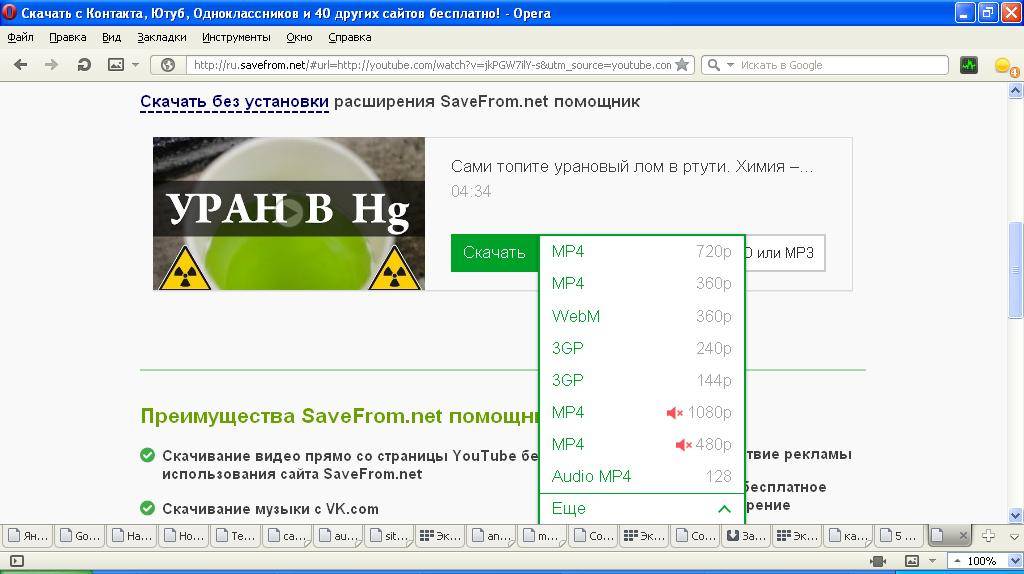Click the green checkmark beside 'Скачивание музыки с VK.com'
This screenshot has width=1024, height=574.
[x=148, y=508]
